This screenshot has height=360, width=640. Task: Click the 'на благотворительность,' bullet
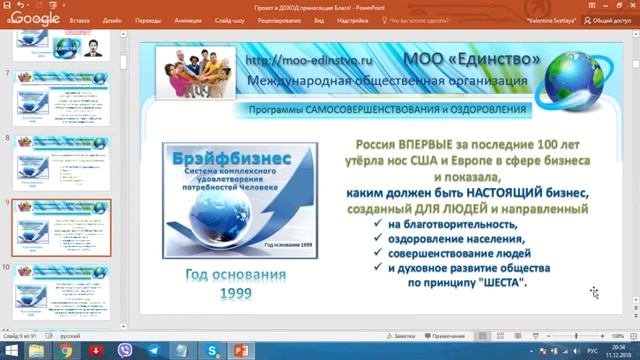(453, 224)
